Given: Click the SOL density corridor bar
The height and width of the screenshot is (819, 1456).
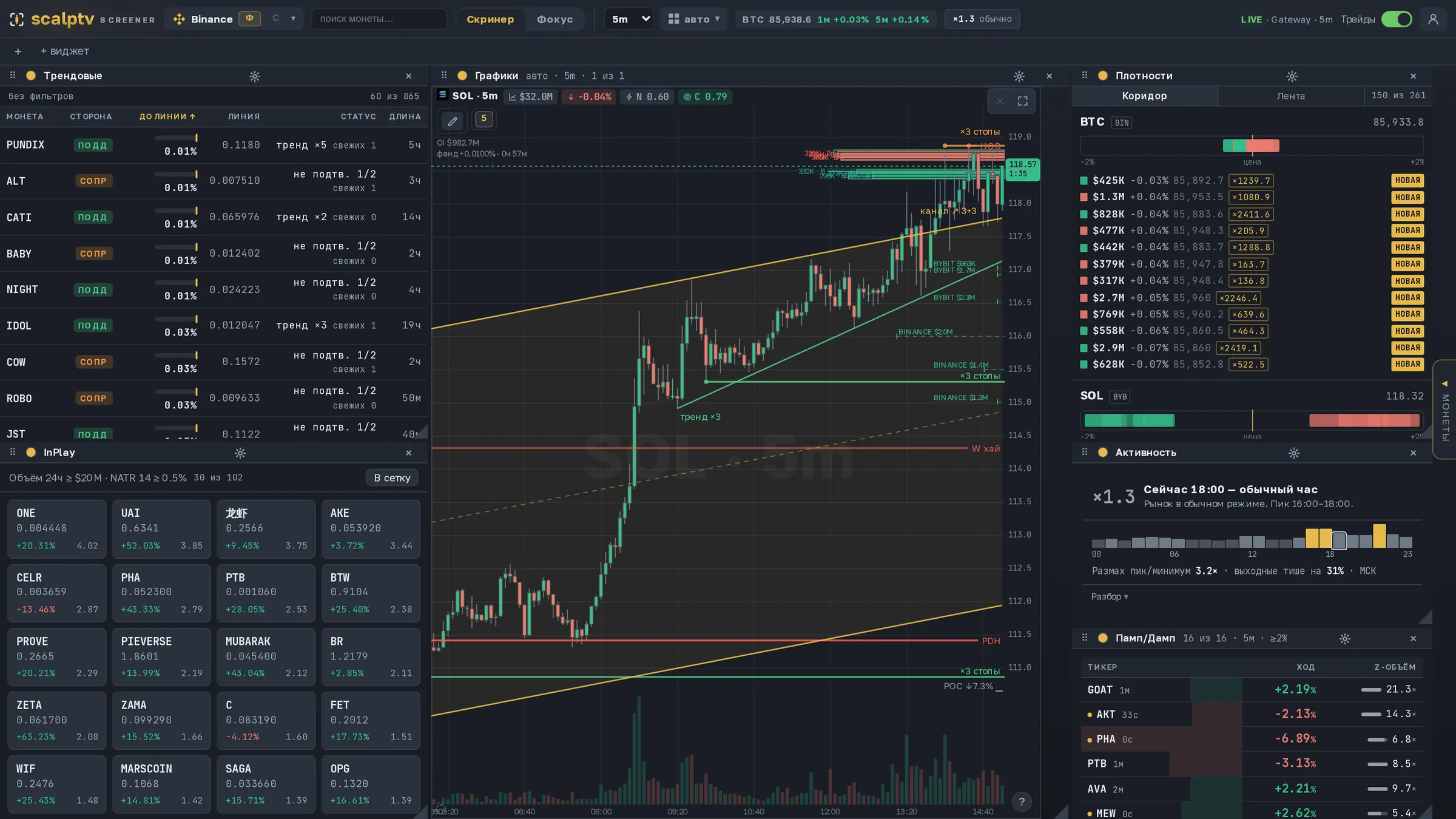Looking at the screenshot, I should click(x=1252, y=420).
